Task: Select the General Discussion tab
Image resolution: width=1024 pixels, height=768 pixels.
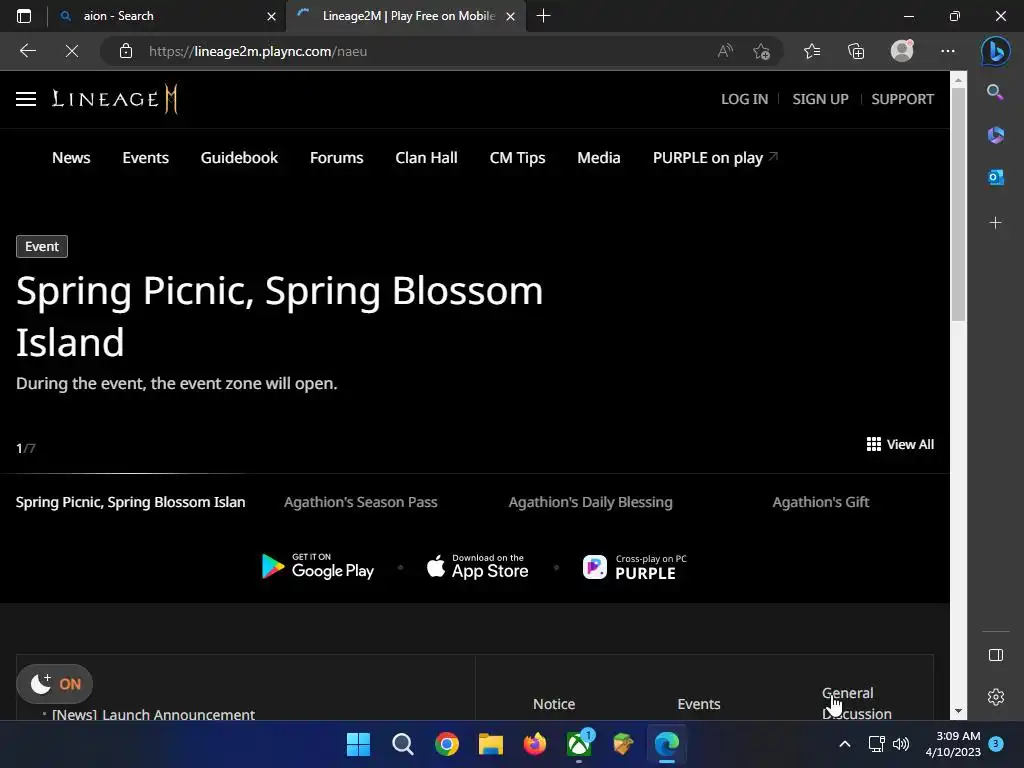Action: click(x=856, y=703)
